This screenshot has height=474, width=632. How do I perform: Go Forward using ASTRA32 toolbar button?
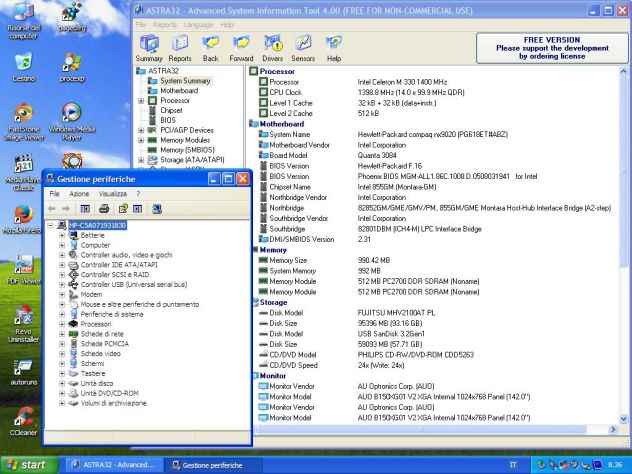241,48
